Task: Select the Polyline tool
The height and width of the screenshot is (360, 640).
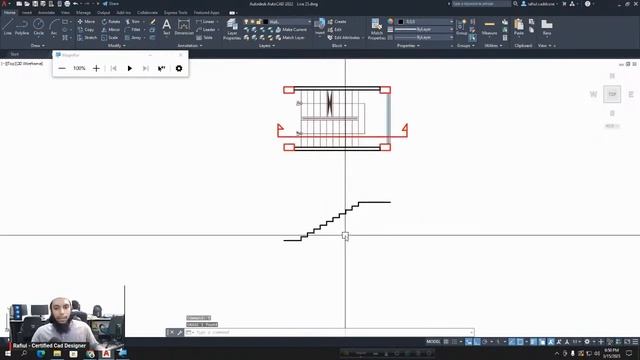Action: pos(22,27)
